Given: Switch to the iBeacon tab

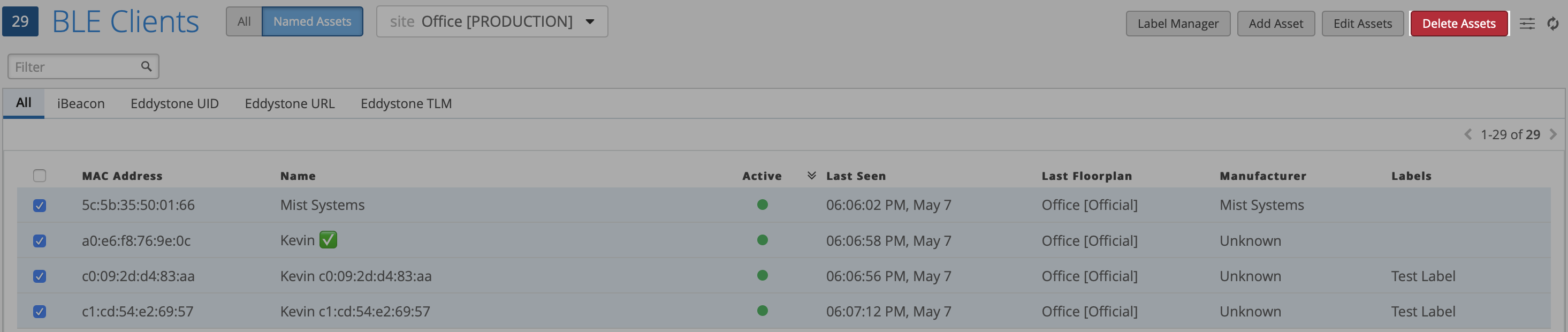Looking at the screenshot, I should [81, 103].
